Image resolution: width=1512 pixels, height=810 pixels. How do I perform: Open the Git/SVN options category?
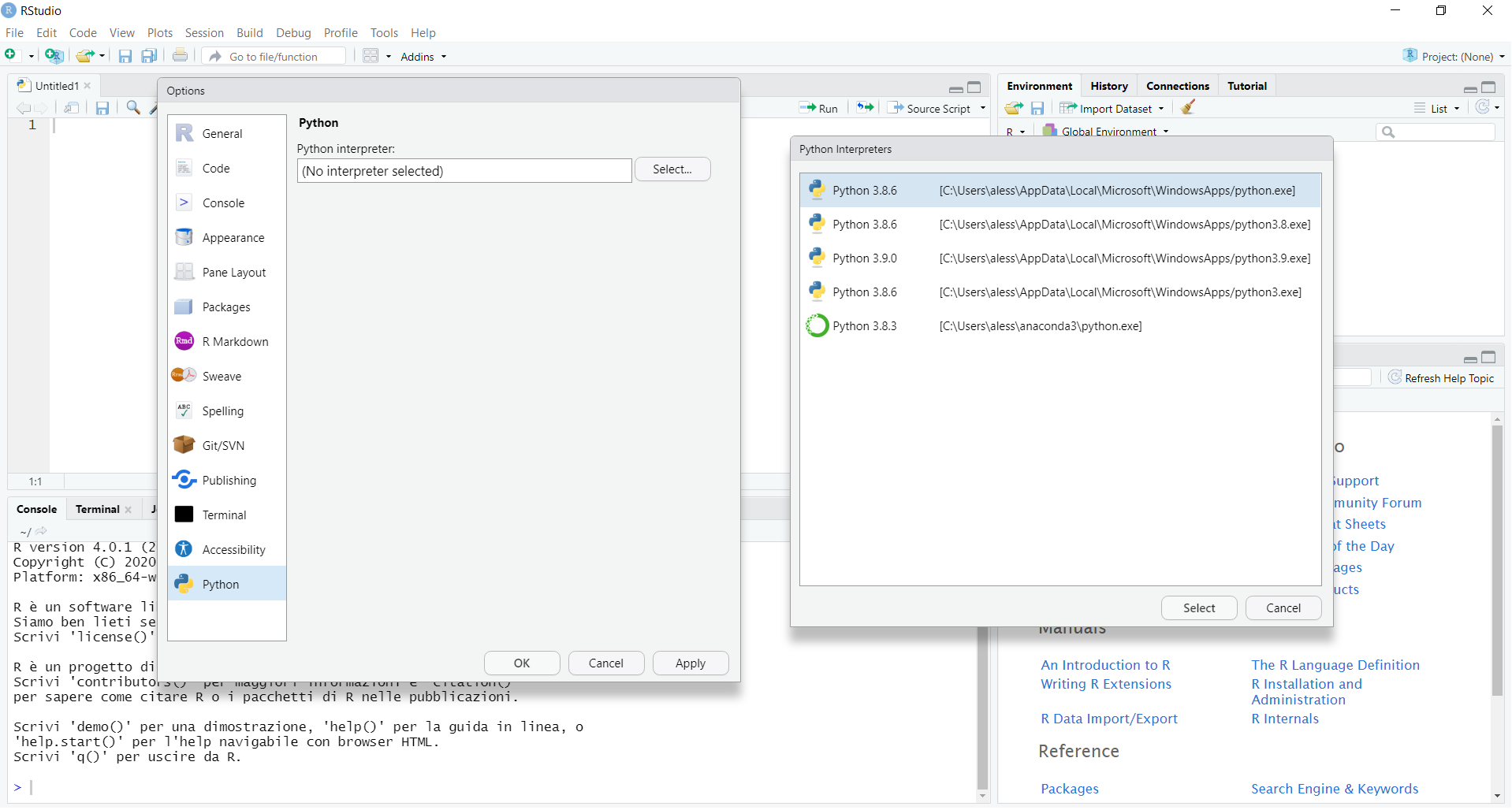[x=223, y=446]
